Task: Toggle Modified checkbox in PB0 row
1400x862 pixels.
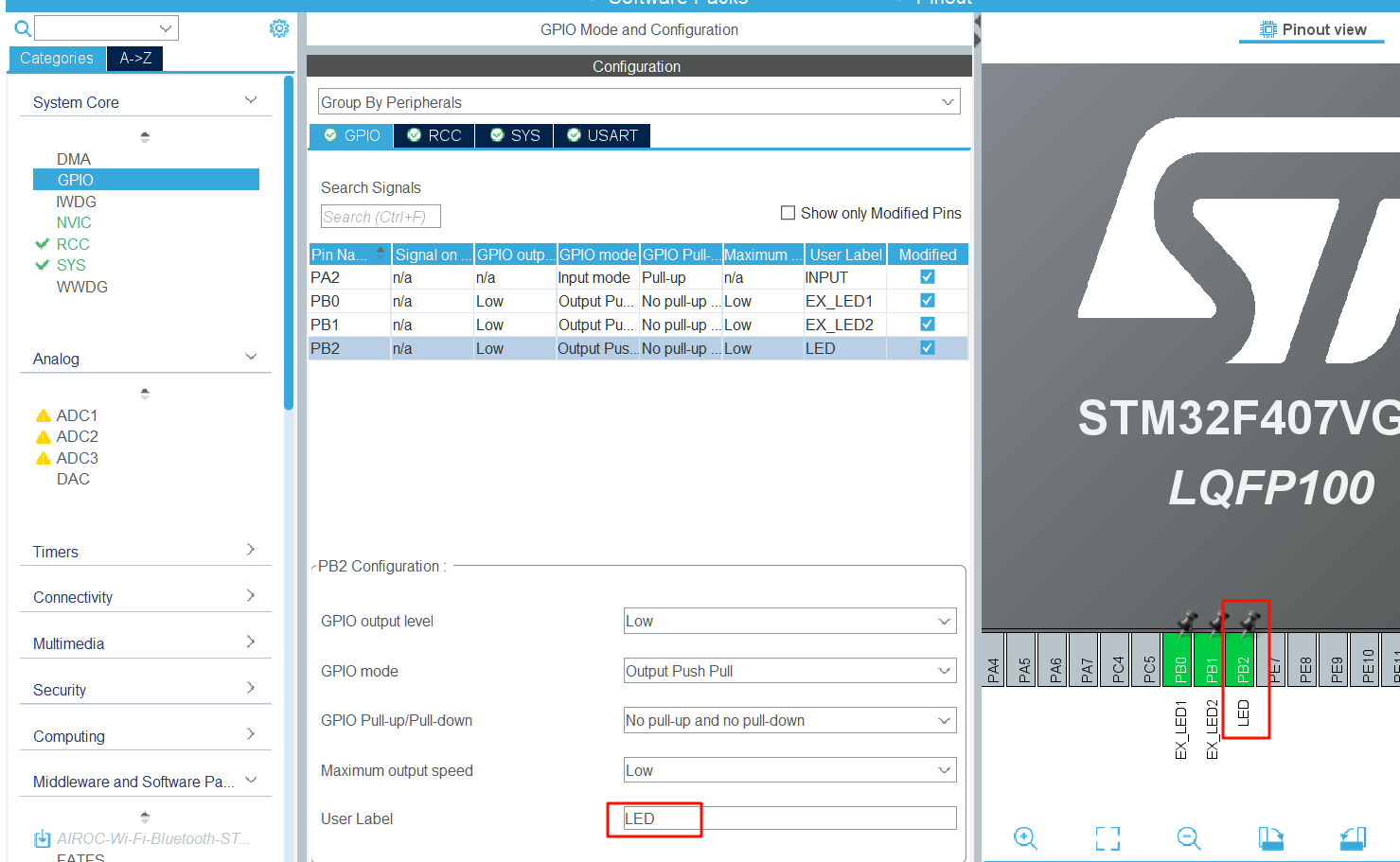Action: (928, 301)
